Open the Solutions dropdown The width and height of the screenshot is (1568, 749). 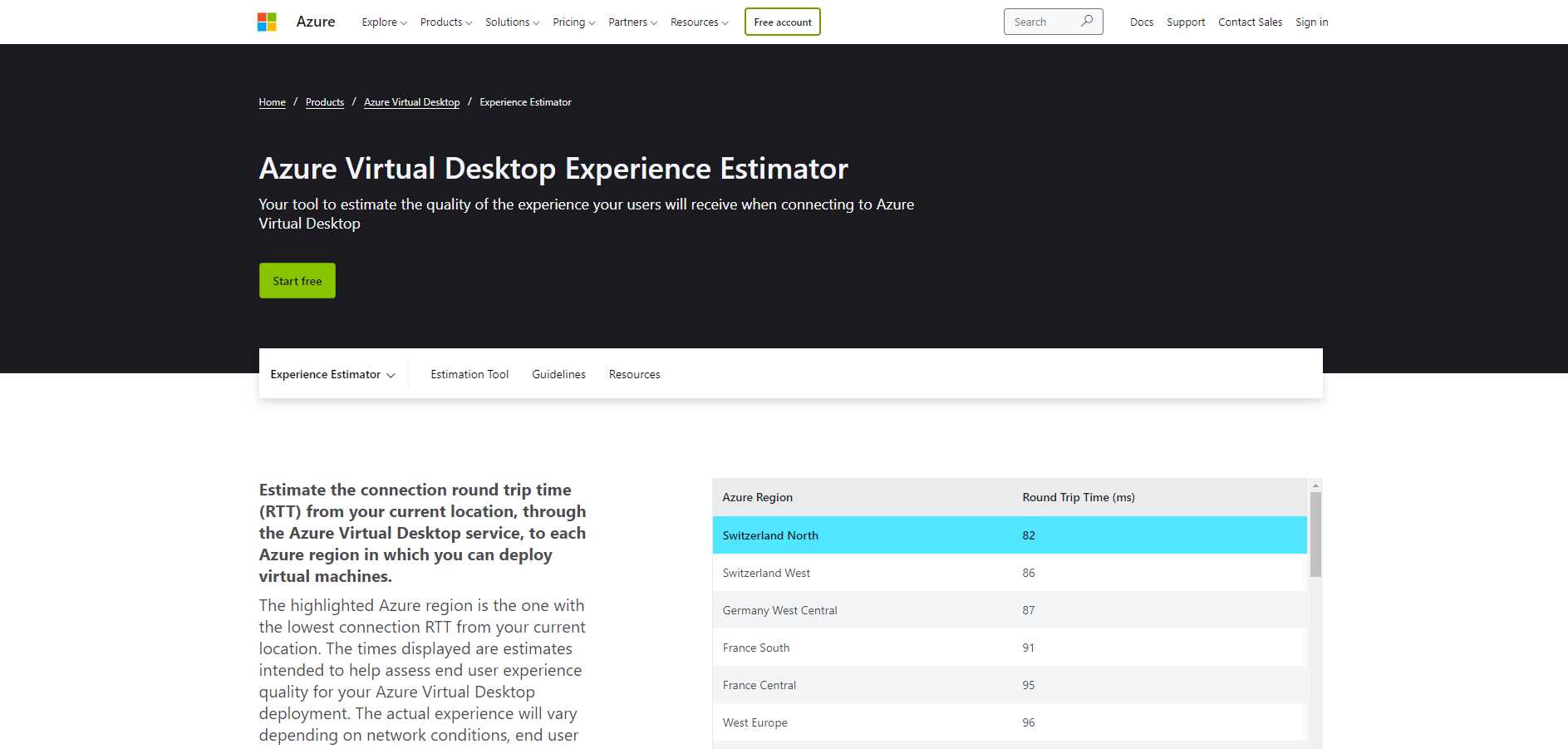click(510, 22)
